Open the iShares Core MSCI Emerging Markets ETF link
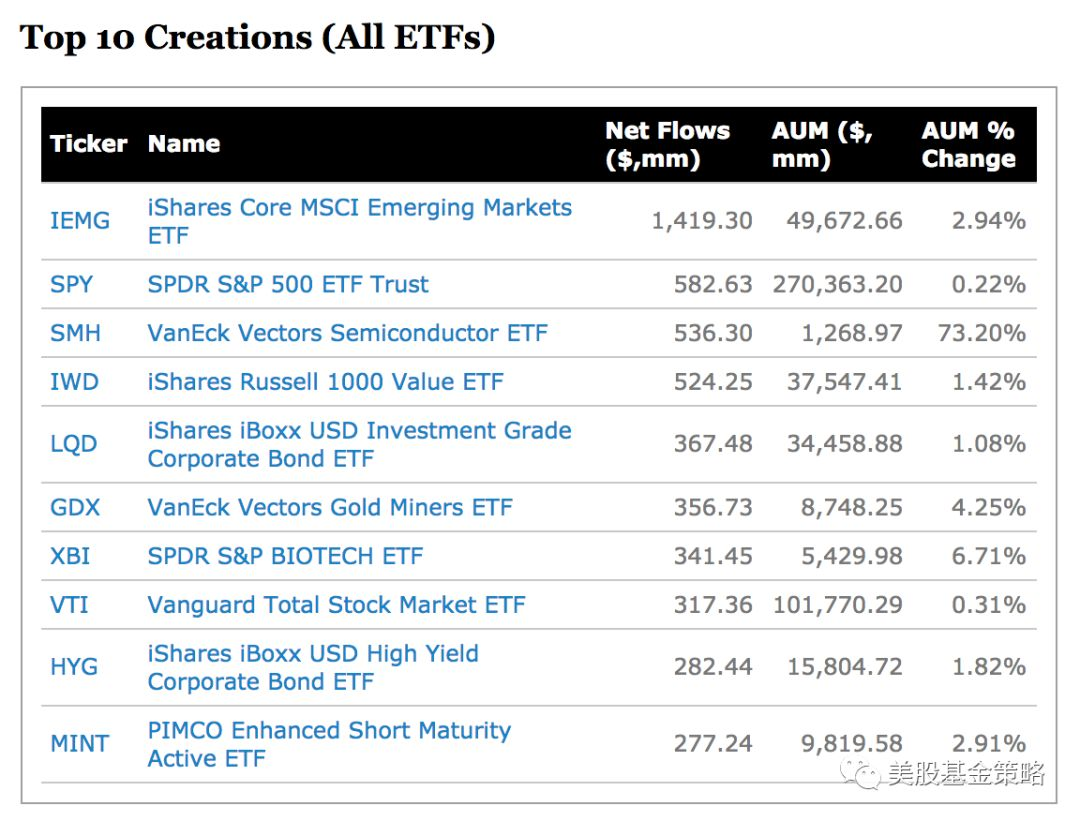Viewport: 1080px width, 821px height. (x=359, y=221)
